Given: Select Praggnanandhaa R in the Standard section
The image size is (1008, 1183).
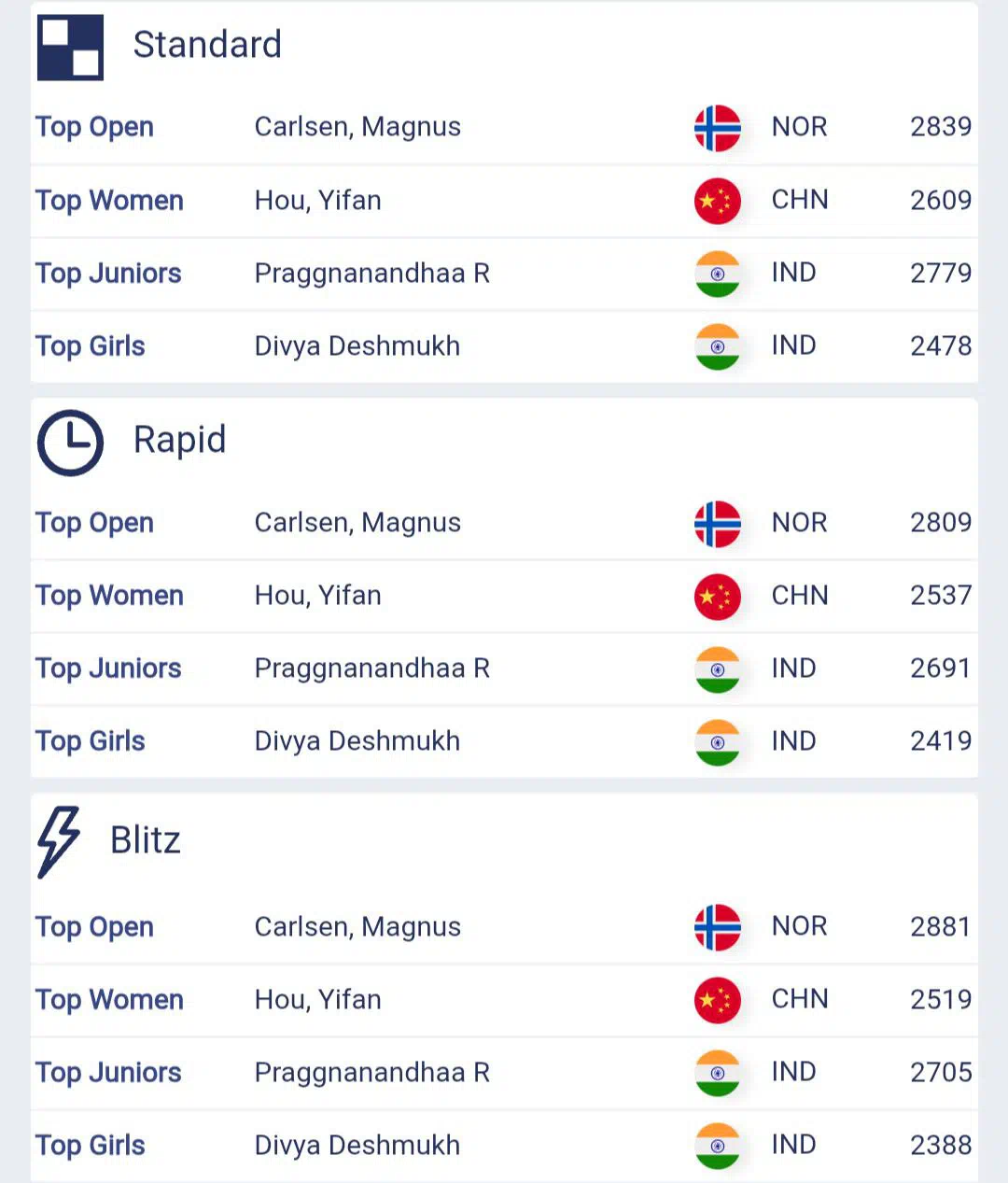Looking at the screenshot, I should click(x=371, y=274).
